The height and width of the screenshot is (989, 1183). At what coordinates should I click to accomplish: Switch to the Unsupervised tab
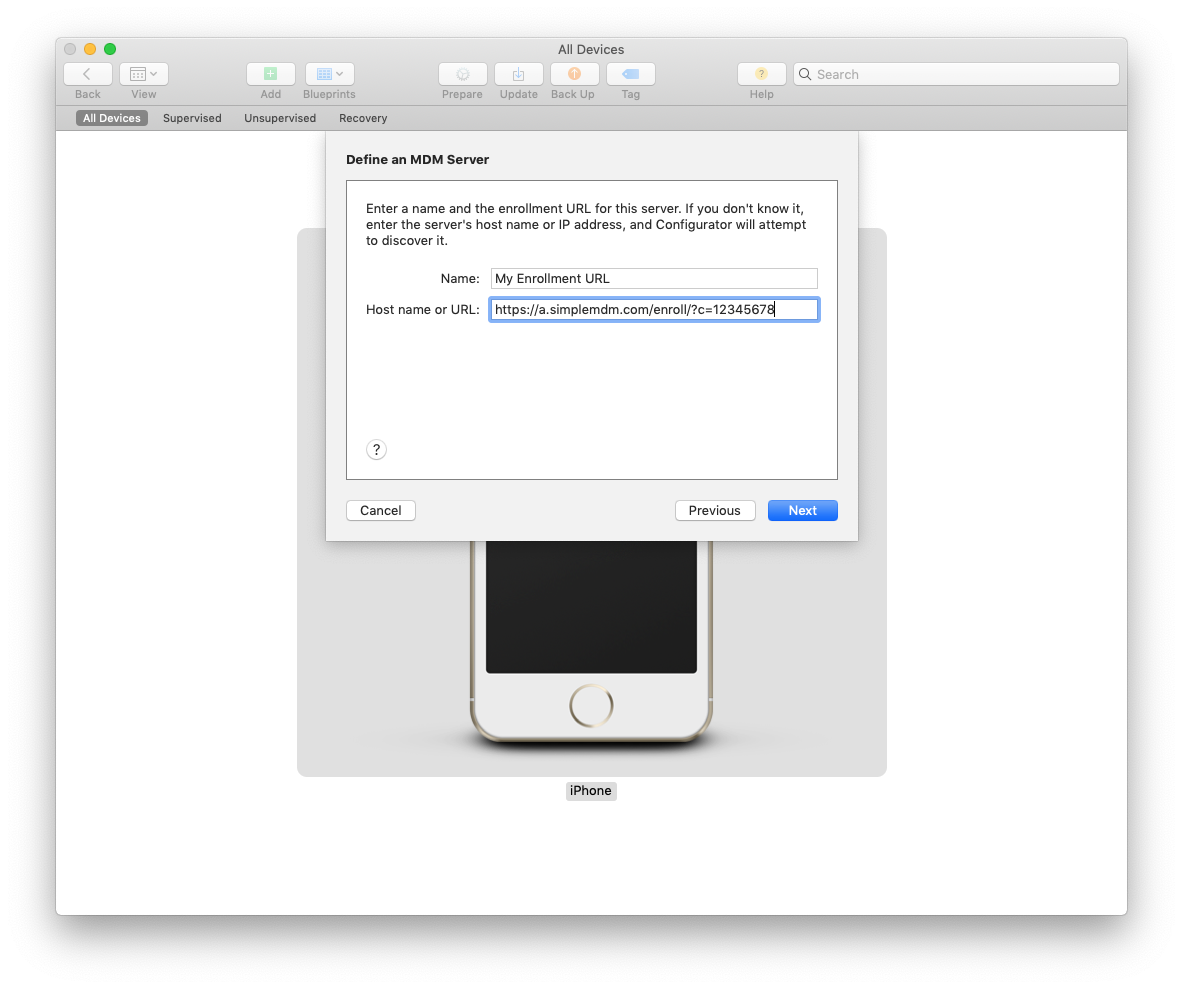pyautogui.click(x=280, y=118)
